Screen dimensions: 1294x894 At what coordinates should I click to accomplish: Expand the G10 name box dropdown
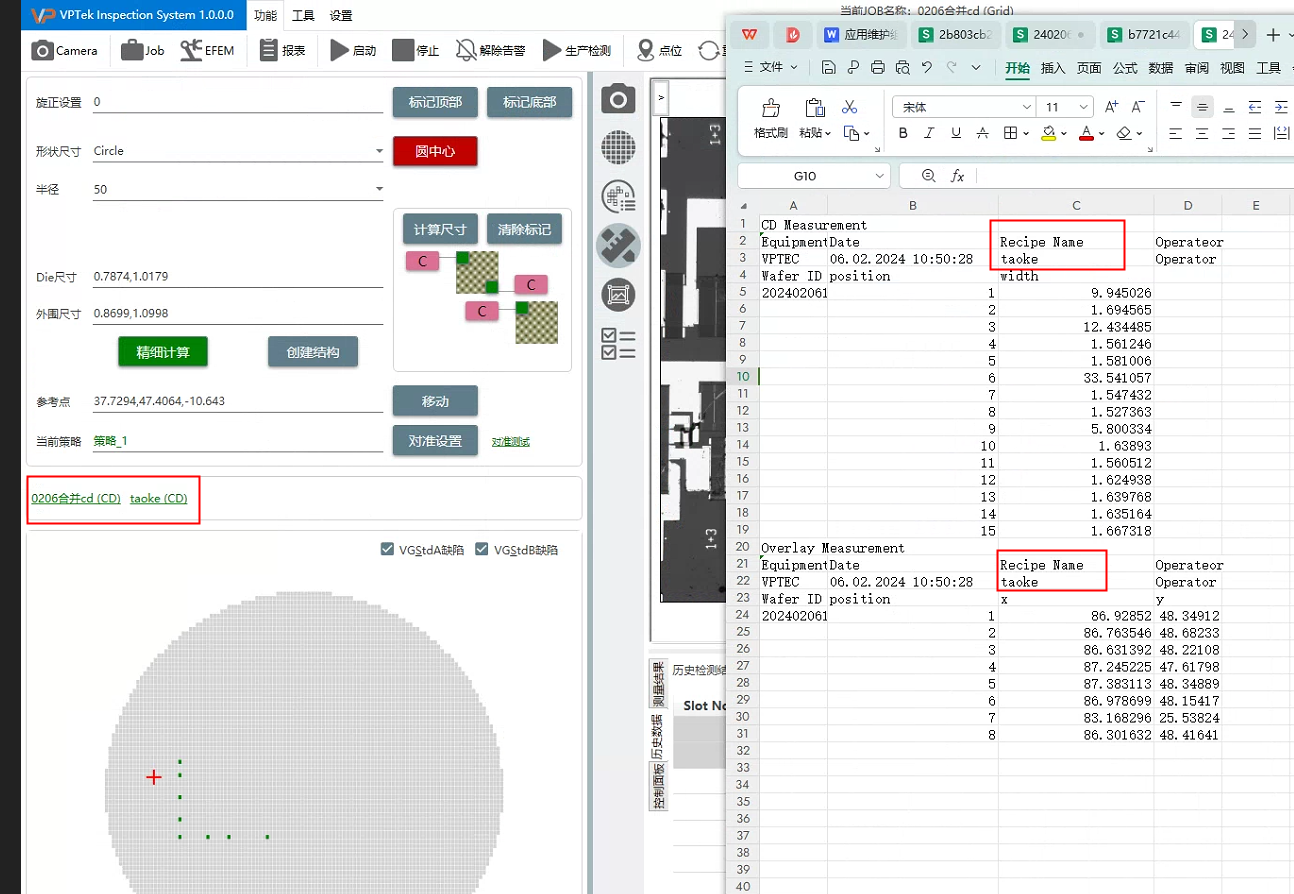879,176
